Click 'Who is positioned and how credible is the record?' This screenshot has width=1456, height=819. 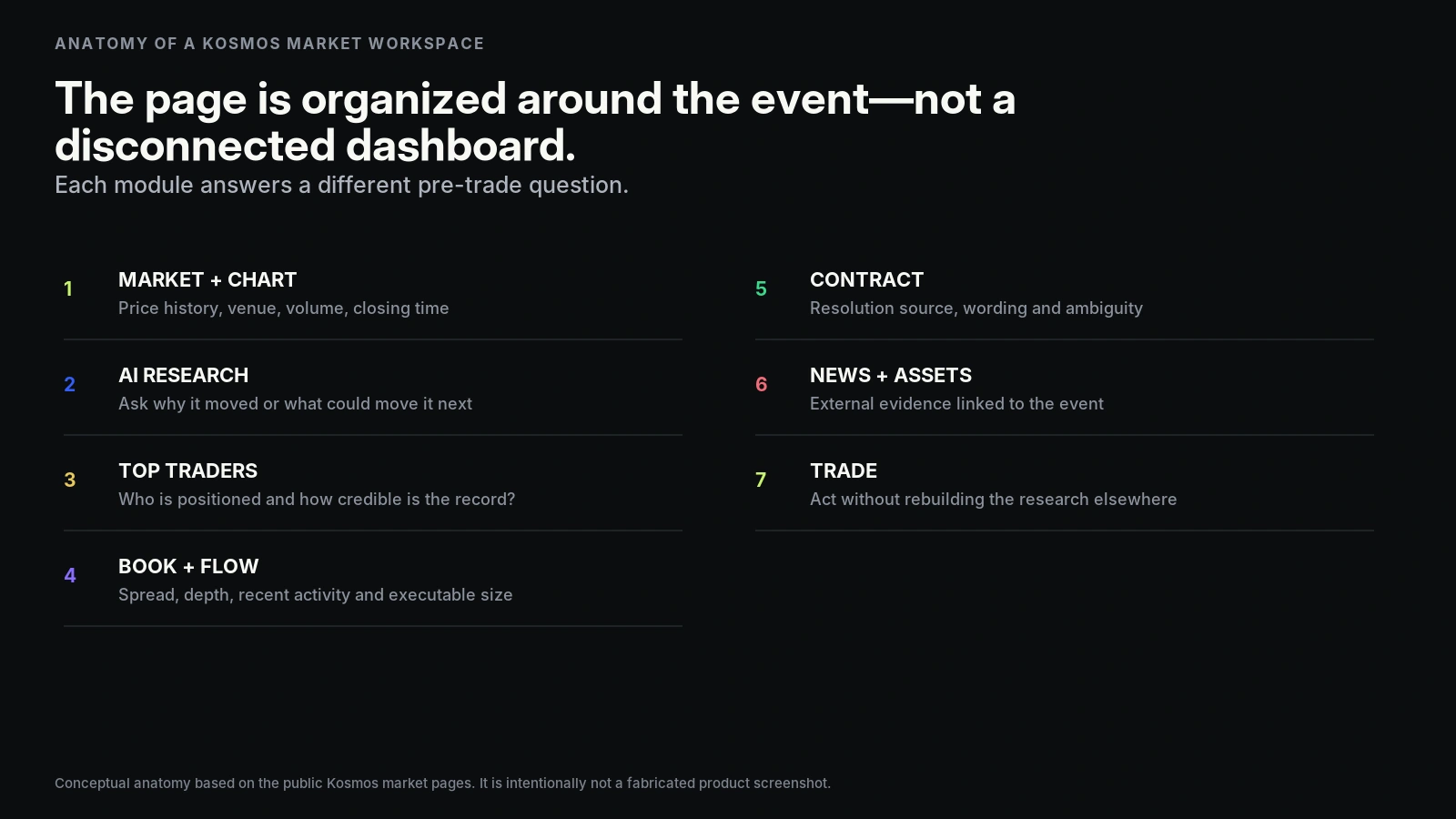[x=317, y=500]
